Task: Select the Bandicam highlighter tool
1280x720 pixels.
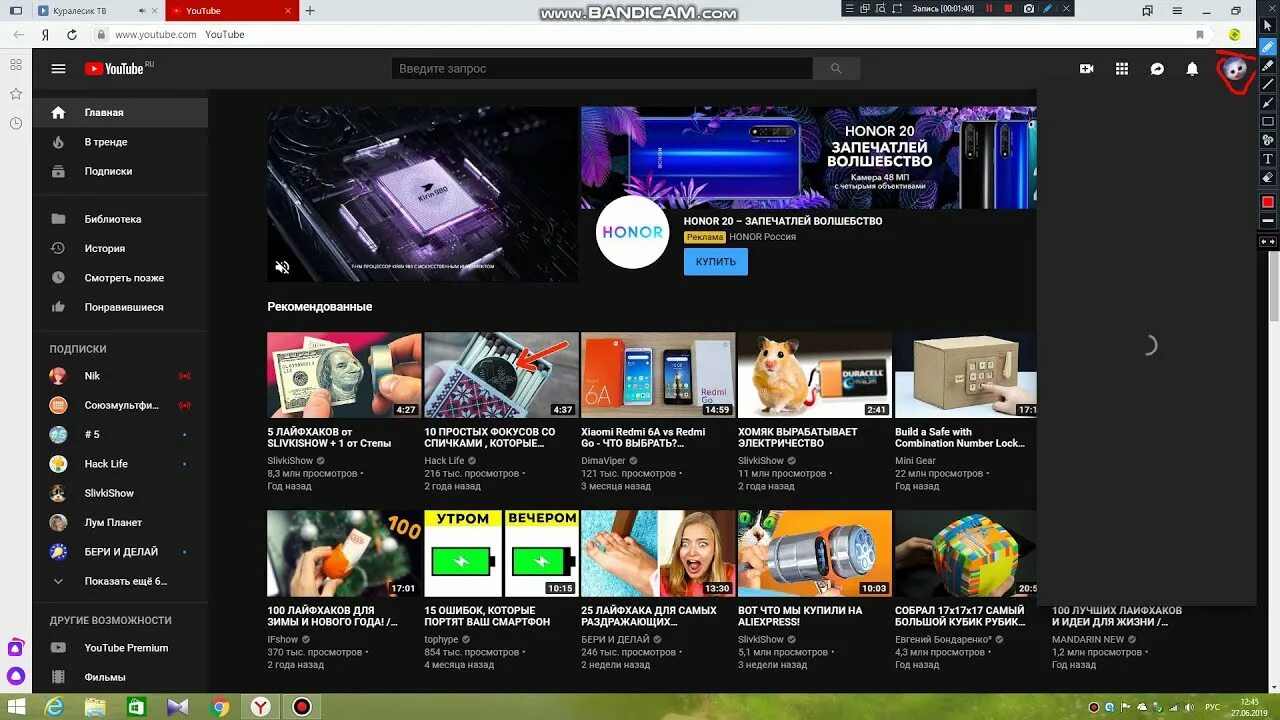Action: 1268,66
